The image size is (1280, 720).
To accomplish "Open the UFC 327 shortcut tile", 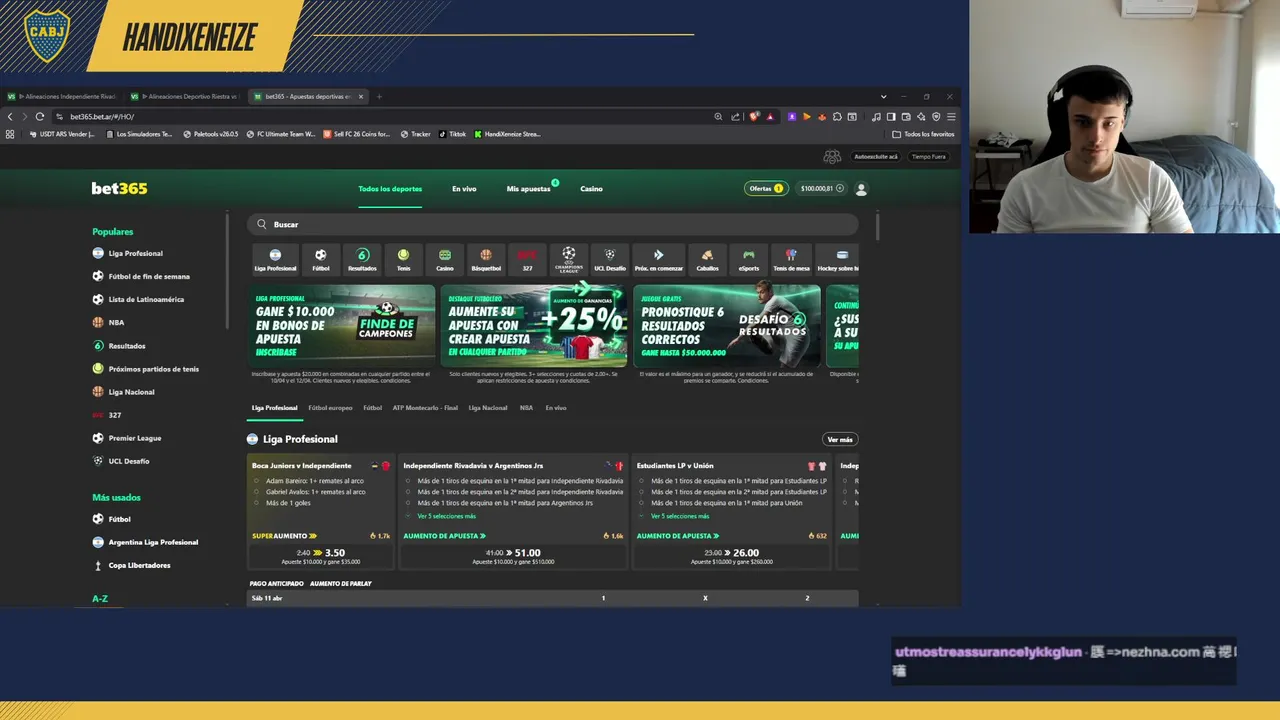I will (x=527, y=259).
